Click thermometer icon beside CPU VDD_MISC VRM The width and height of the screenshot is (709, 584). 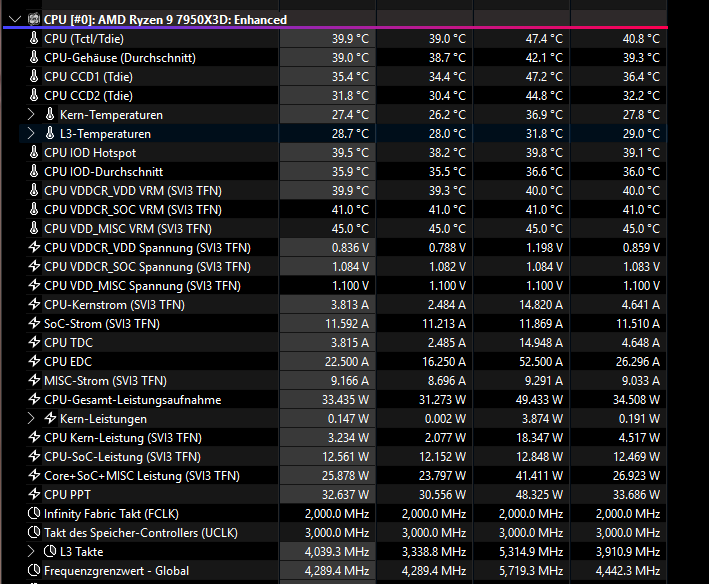[34, 228]
